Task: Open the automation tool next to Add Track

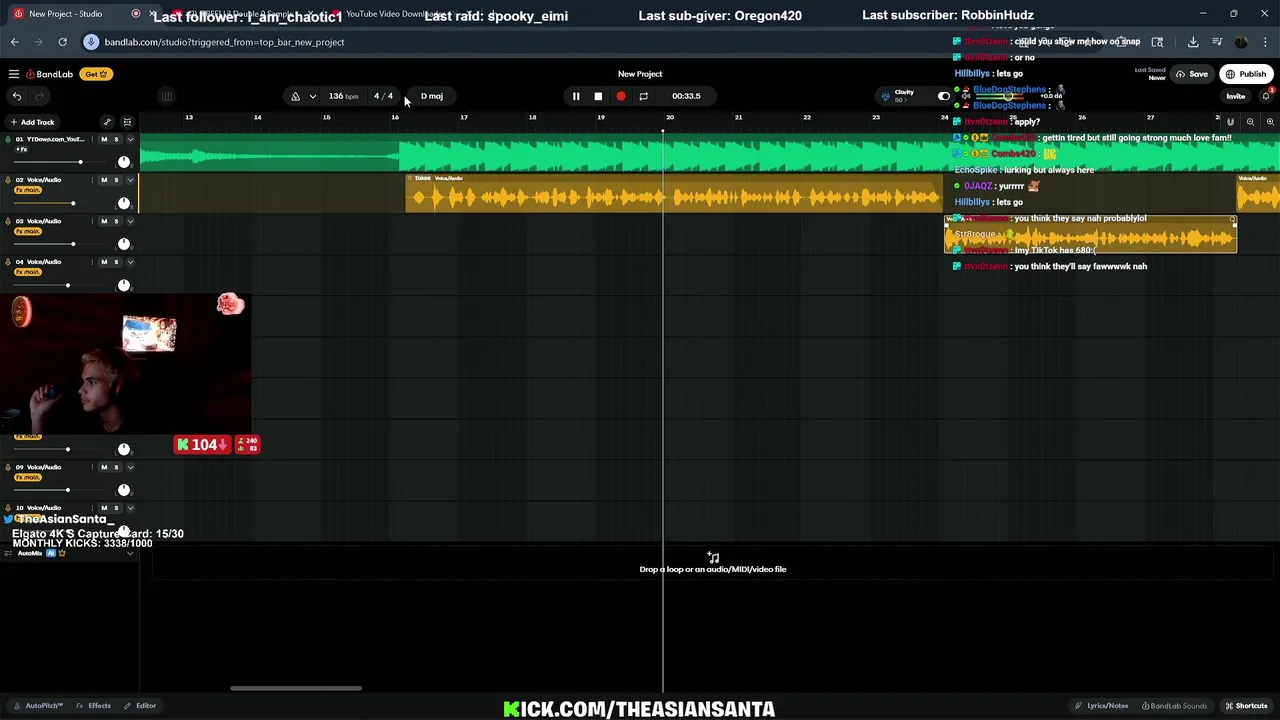Action: [x=107, y=122]
